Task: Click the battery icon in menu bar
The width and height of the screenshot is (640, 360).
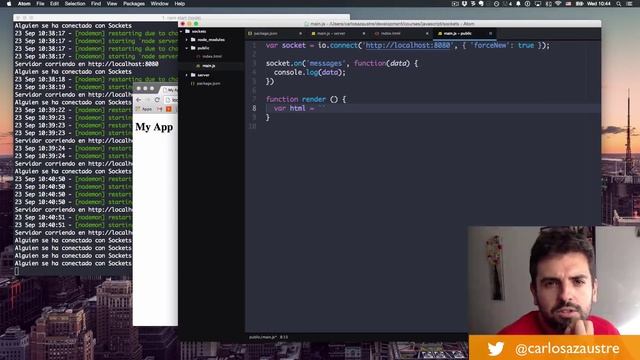Action: pyautogui.click(x=579, y=4)
